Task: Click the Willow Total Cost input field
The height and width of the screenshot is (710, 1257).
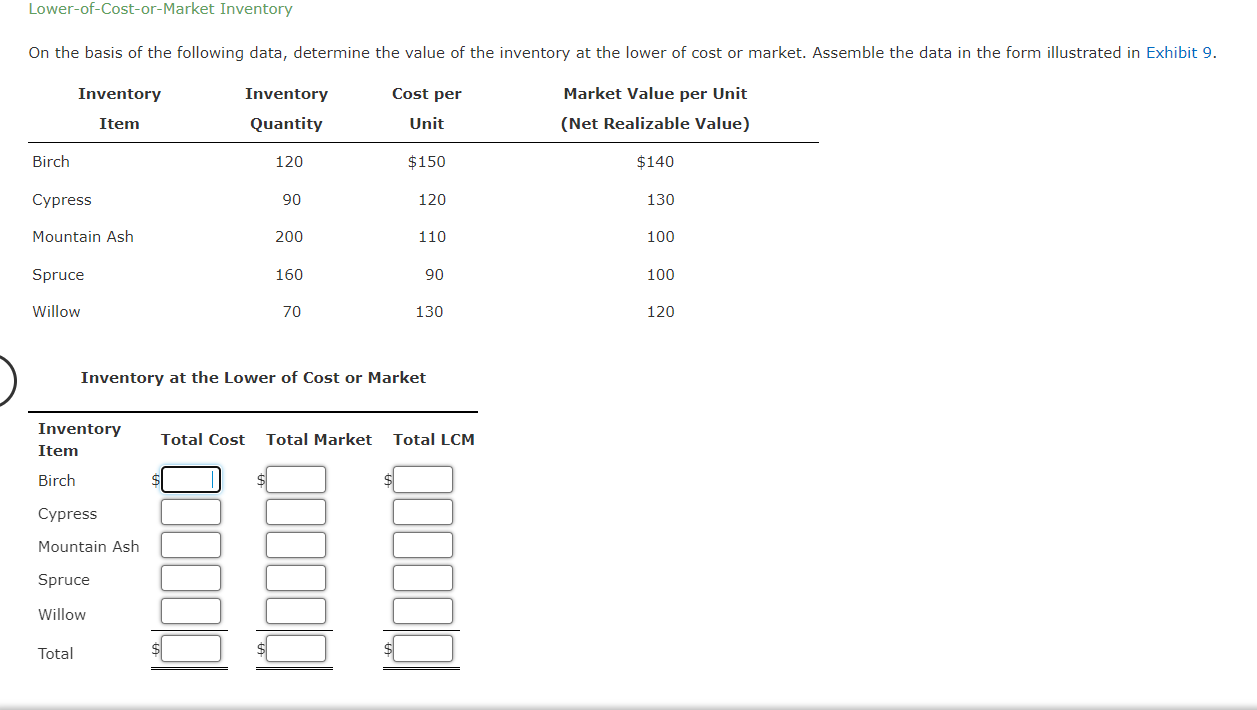Action: tap(190, 610)
